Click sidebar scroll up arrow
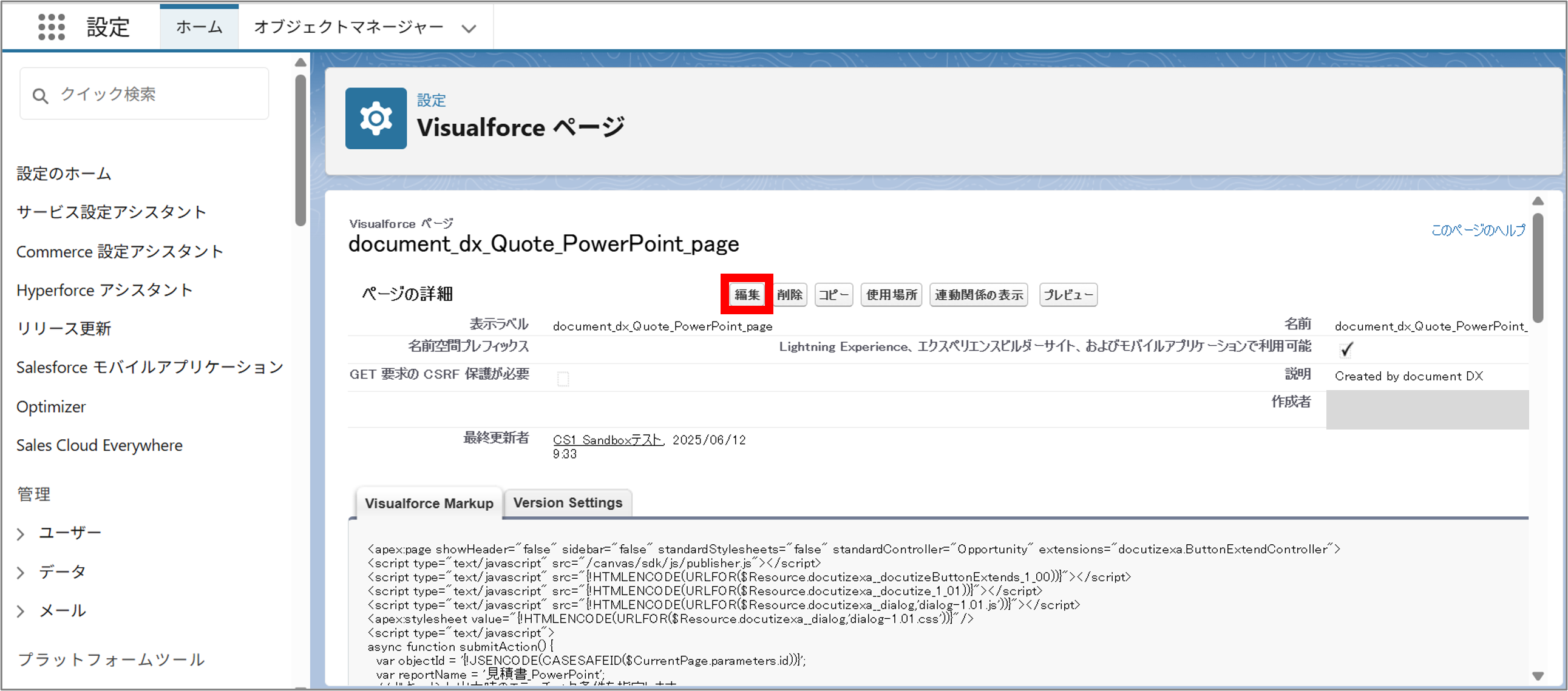This screenshot has width=1568, height=691. coord(300,62)
